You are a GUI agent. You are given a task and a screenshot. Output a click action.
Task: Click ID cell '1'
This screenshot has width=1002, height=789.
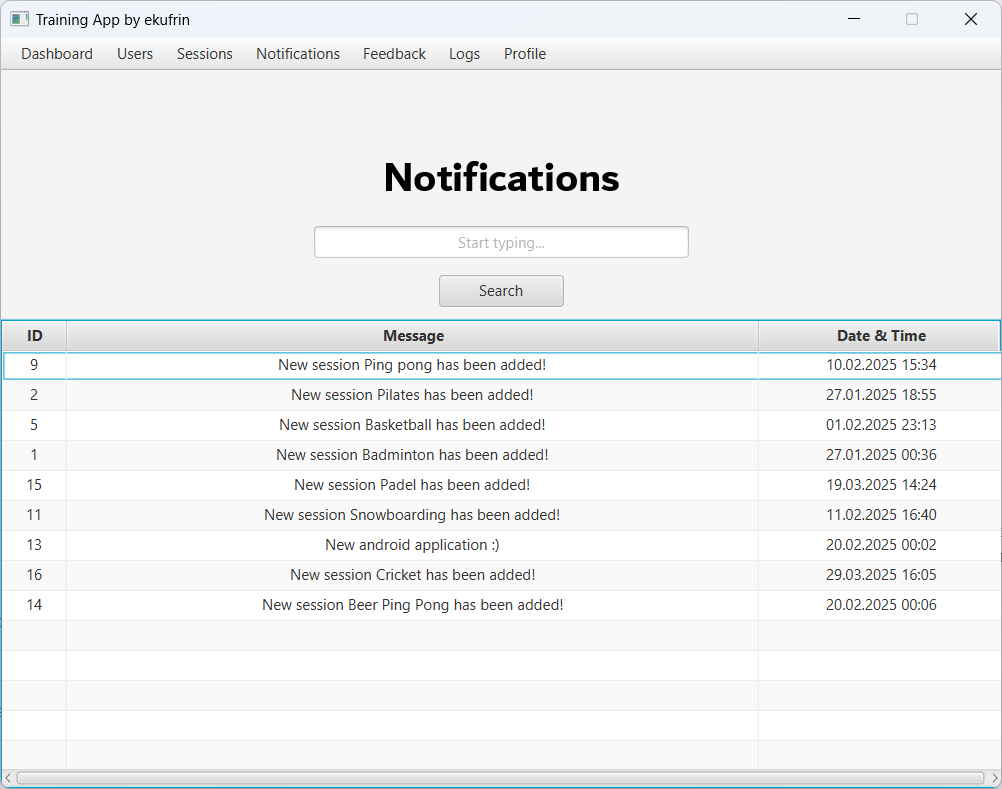[x=35, y=455]
